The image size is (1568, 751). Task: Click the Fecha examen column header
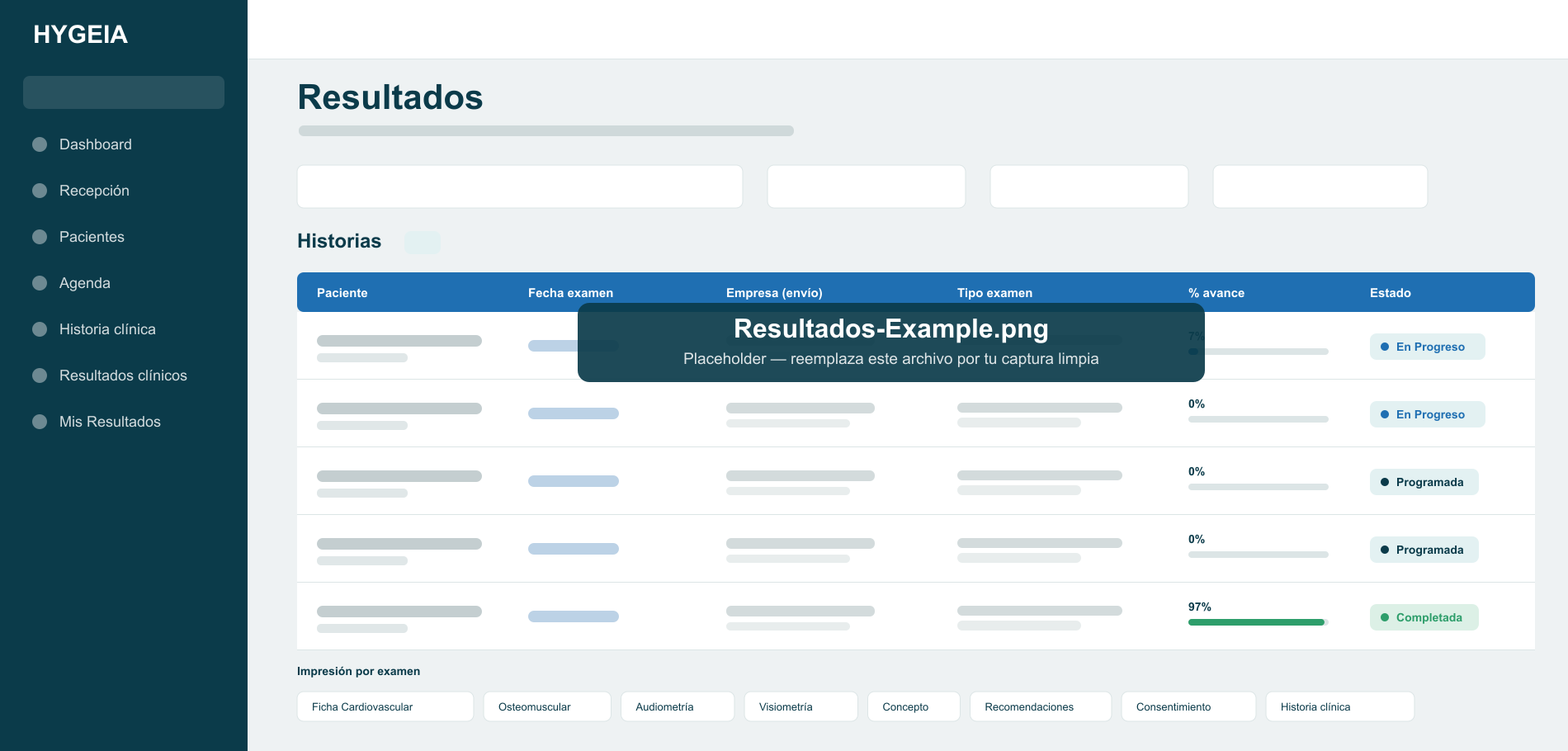(570, 293)
